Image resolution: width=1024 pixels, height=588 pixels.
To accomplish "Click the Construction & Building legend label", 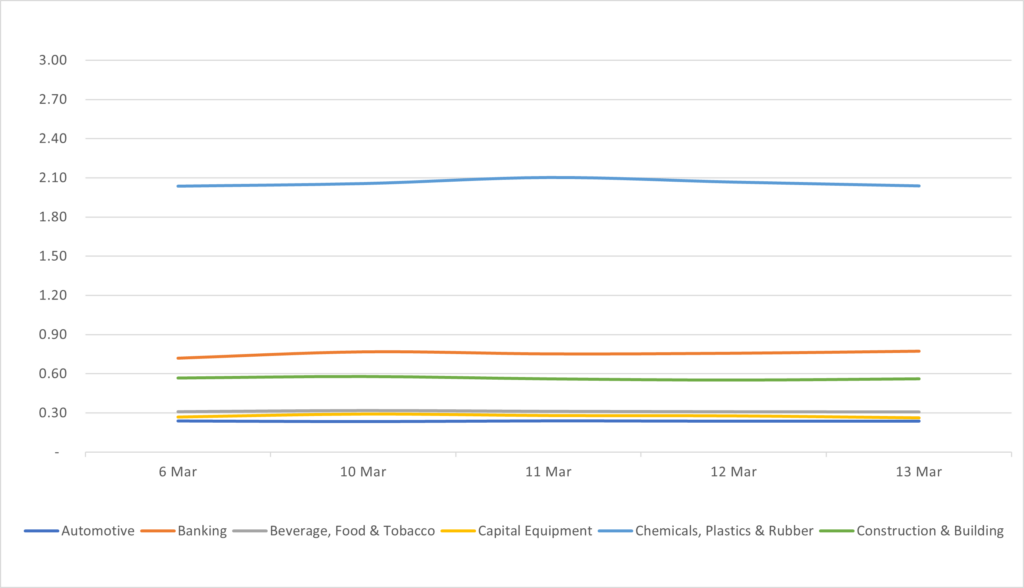I will [x=929, y=531].
